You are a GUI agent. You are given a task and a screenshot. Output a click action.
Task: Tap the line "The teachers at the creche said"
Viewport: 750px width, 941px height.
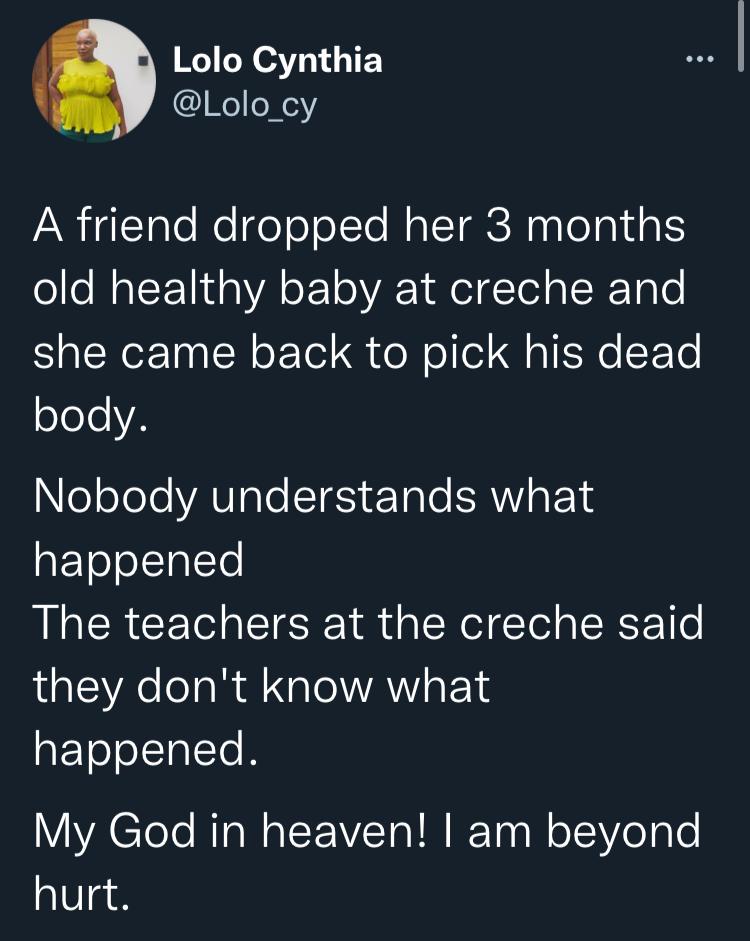[368, 623]
